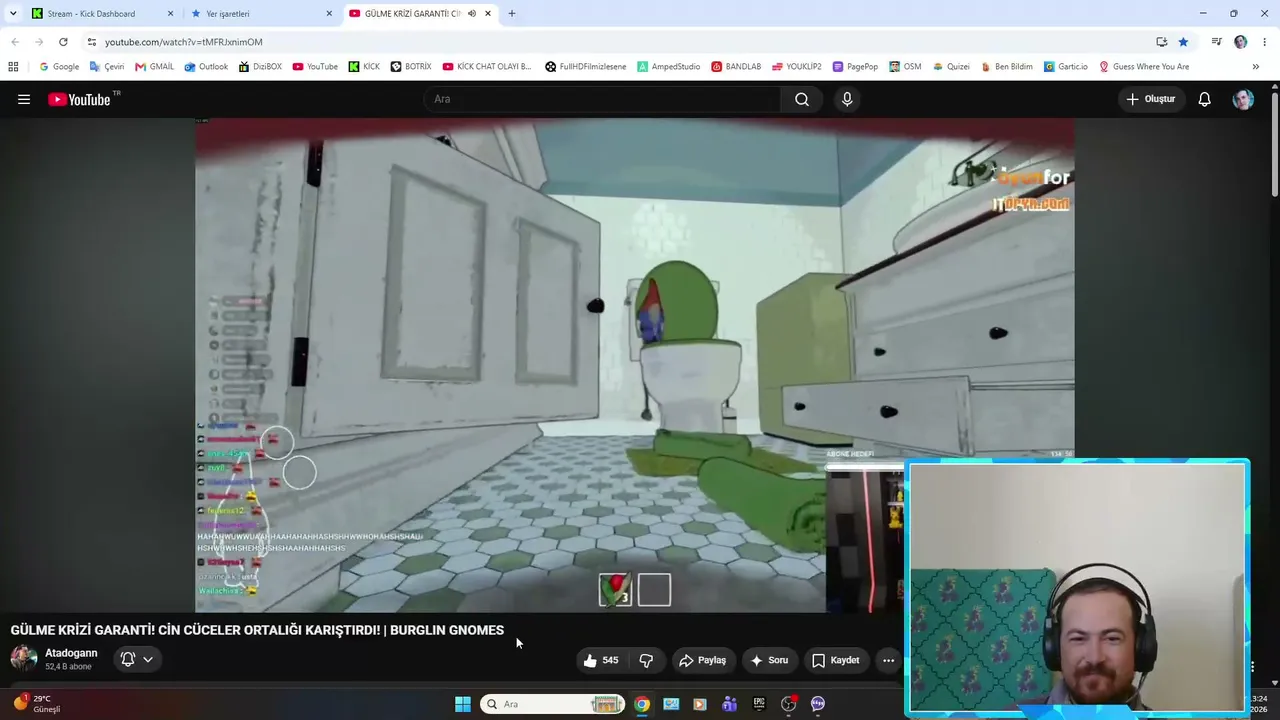Open the Chrome apps grid shortcut

13,67
